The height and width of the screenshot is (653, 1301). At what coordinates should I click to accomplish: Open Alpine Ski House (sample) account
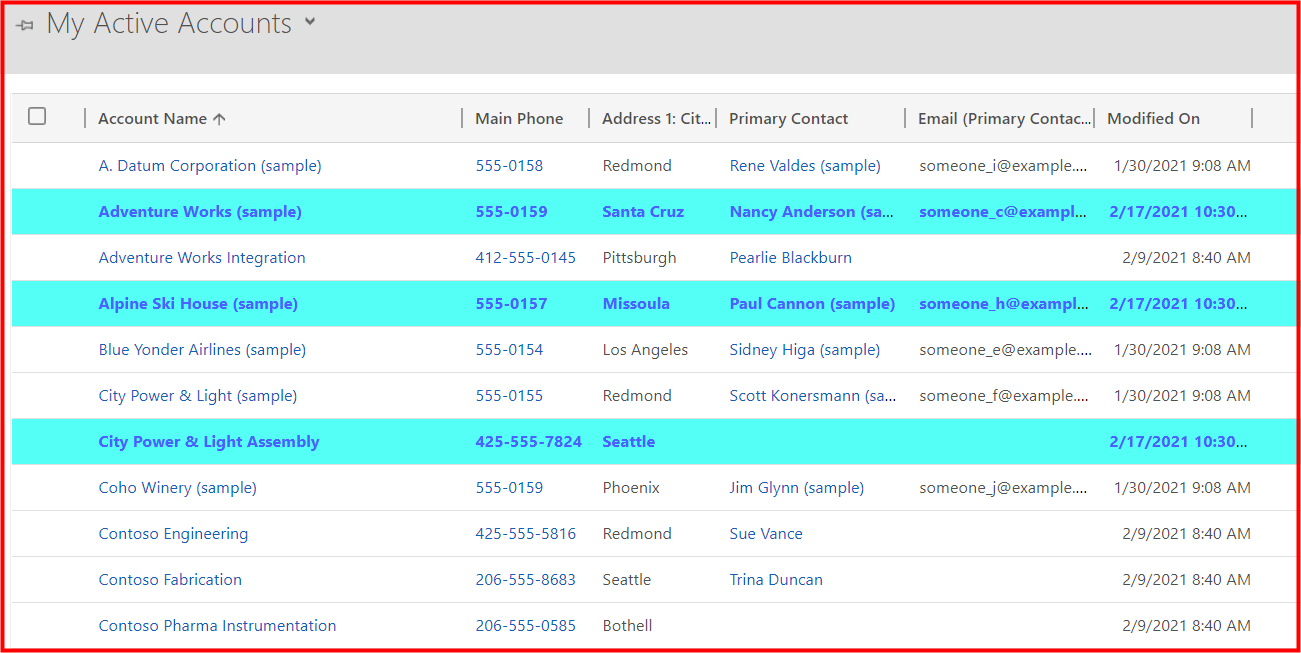pos(198,304)
